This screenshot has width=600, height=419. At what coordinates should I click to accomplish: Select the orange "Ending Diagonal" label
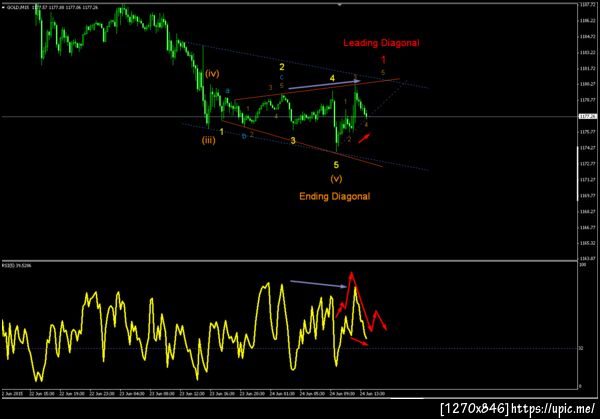(334, 196)
